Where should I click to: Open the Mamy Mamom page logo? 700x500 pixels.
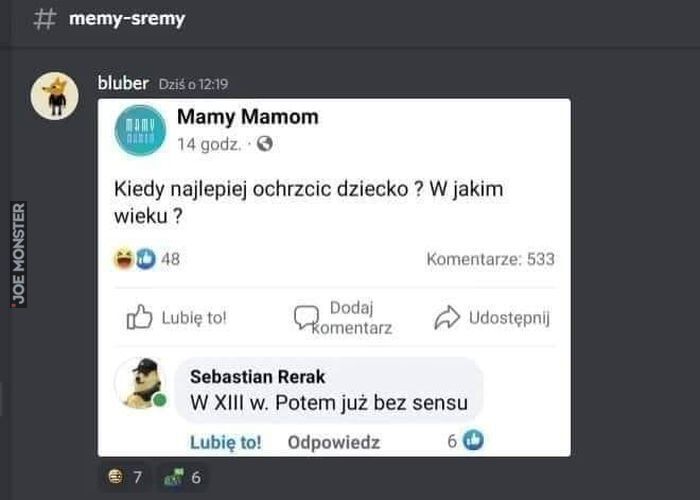coord(140,130)
